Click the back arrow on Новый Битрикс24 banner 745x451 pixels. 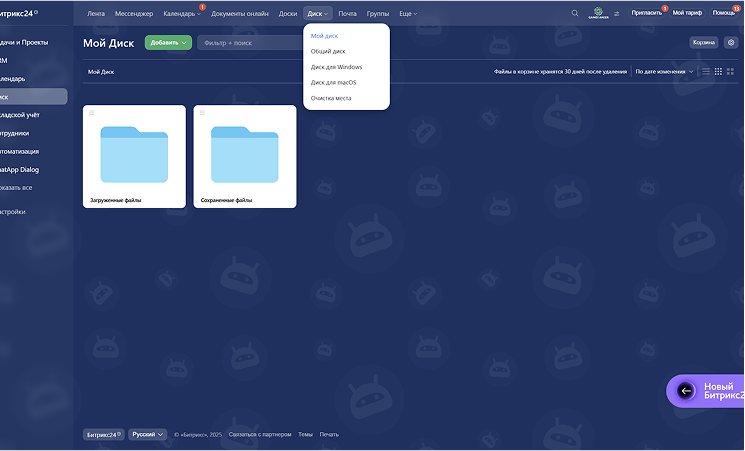point(686,391)
